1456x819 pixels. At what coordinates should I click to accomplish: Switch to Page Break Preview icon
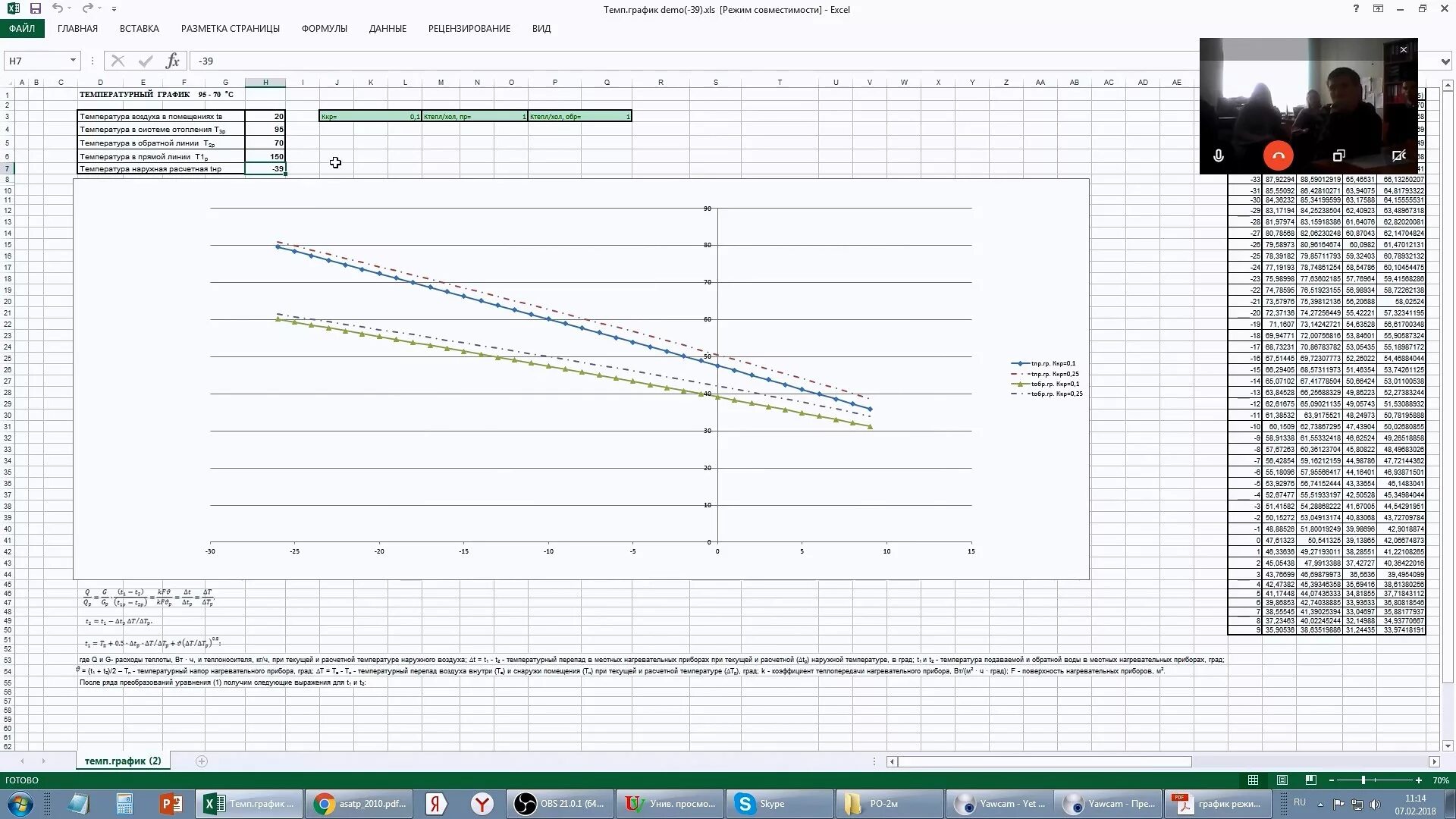(x=1310, y=780)
